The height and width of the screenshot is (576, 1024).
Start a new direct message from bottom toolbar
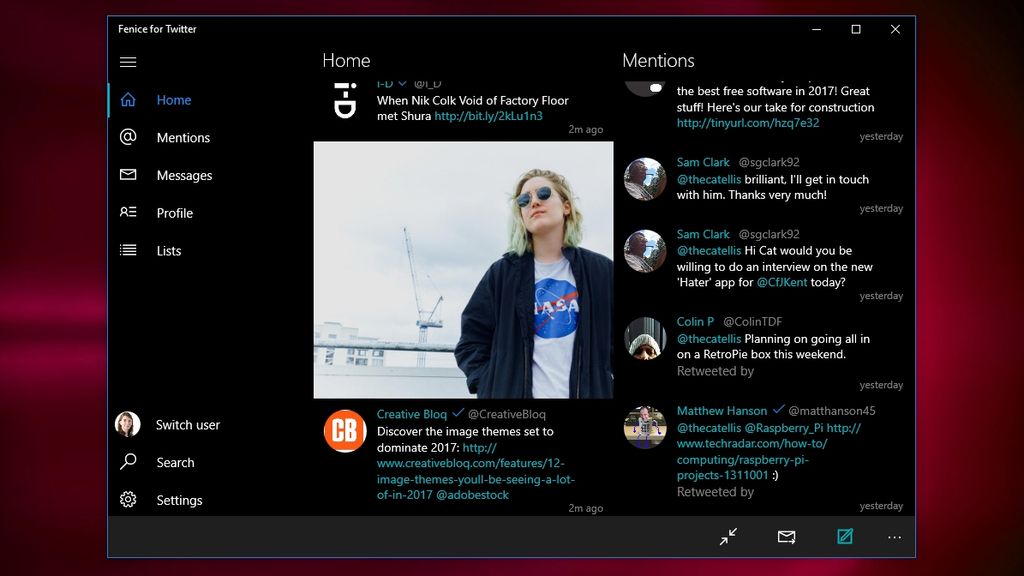(x=786, y=537)
